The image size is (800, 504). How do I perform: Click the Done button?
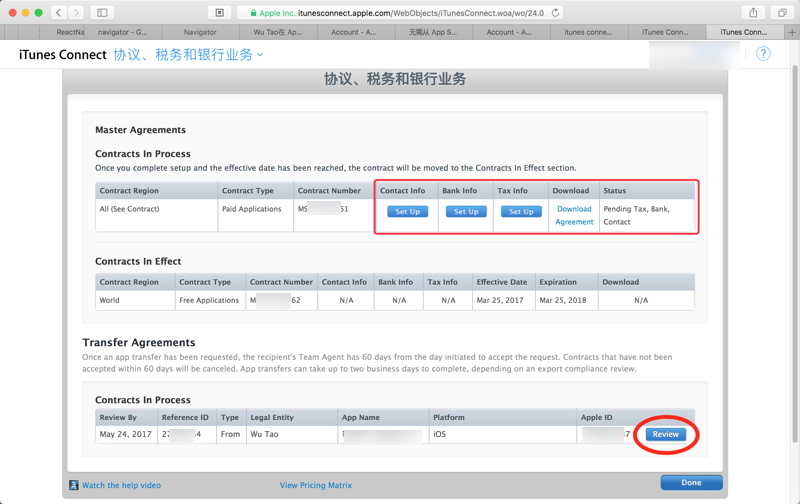coord(691,483)
